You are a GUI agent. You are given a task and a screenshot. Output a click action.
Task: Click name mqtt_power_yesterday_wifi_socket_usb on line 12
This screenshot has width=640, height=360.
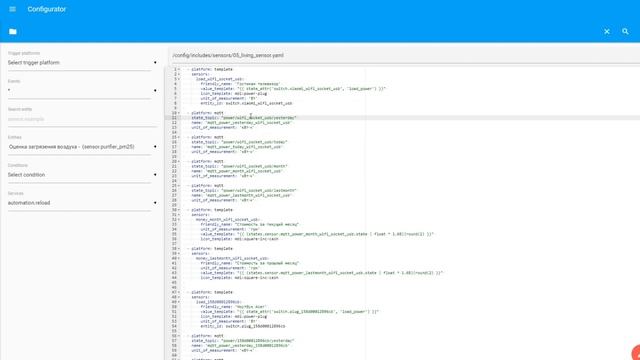(x=241, y=123)
